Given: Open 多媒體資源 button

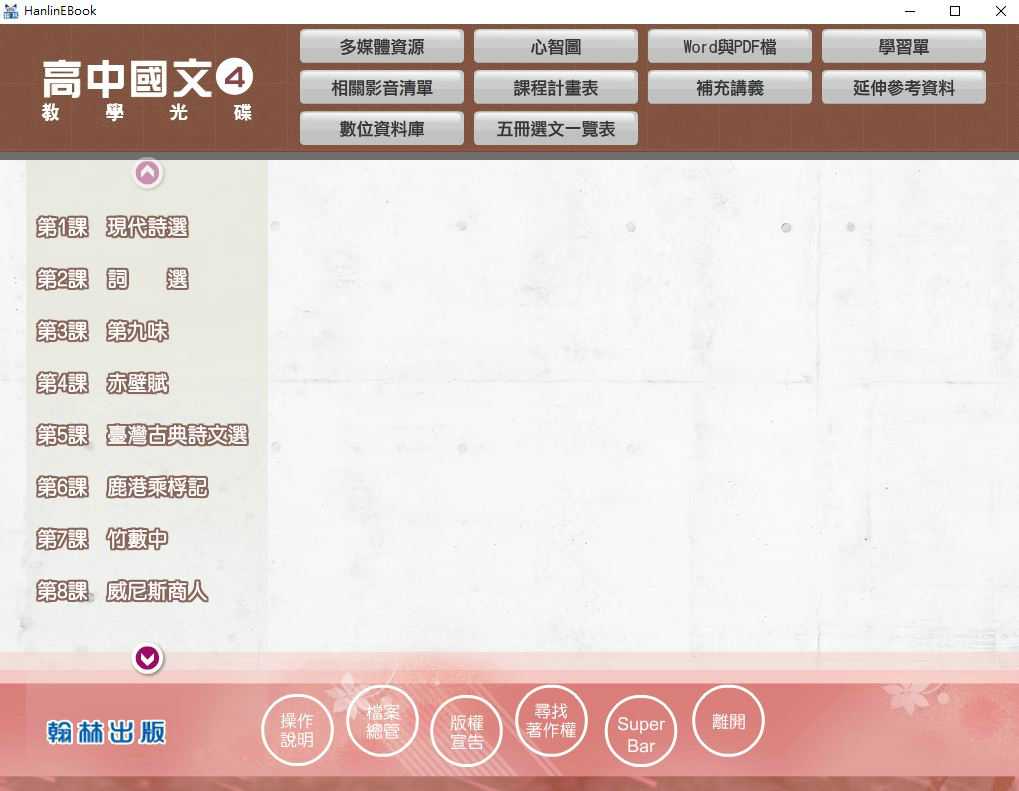Looking at the screenshot, I should click(x=381, y=47).
